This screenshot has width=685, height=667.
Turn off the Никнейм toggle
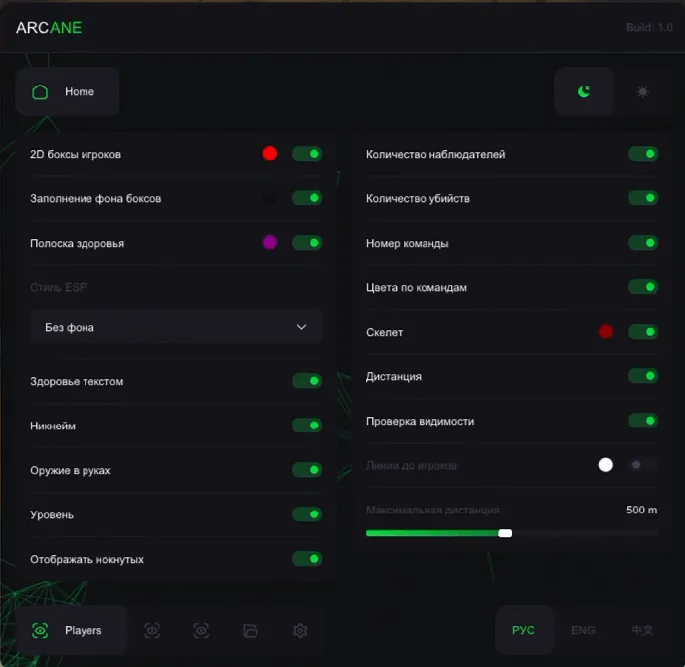click(x=307, y=426)
